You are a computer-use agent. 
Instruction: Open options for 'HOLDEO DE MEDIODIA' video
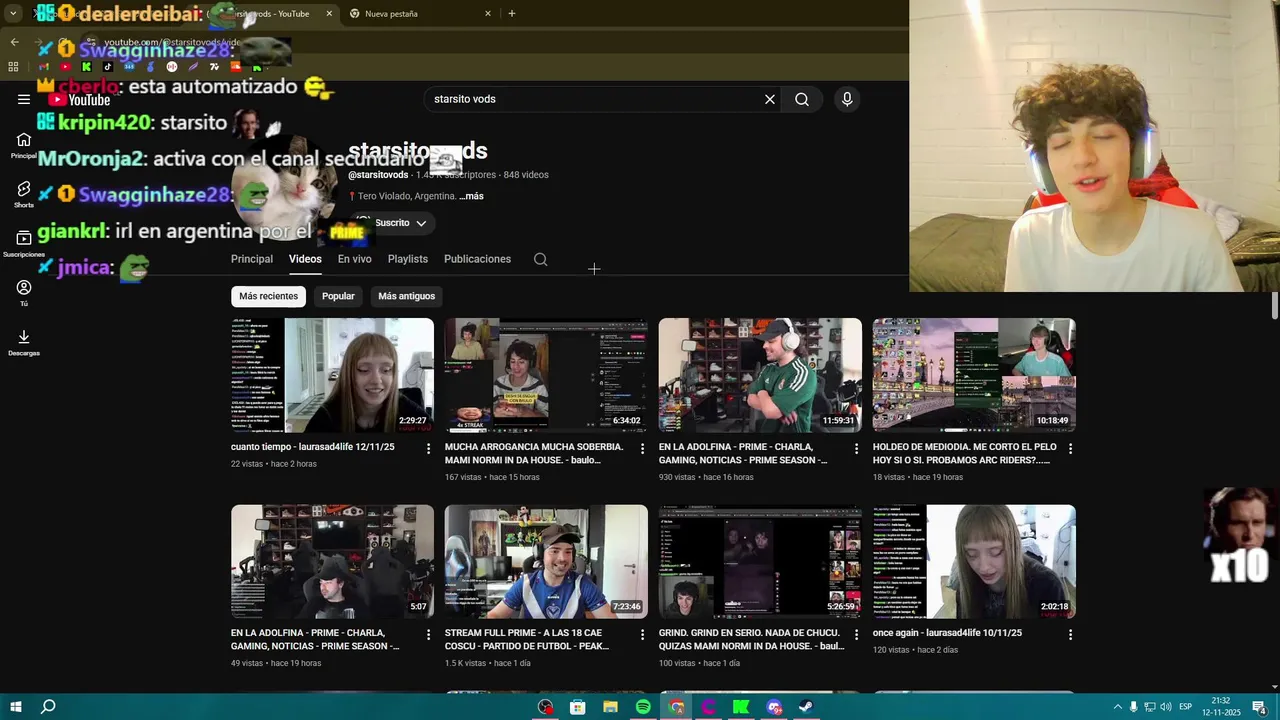click(x=1071, y=449)
